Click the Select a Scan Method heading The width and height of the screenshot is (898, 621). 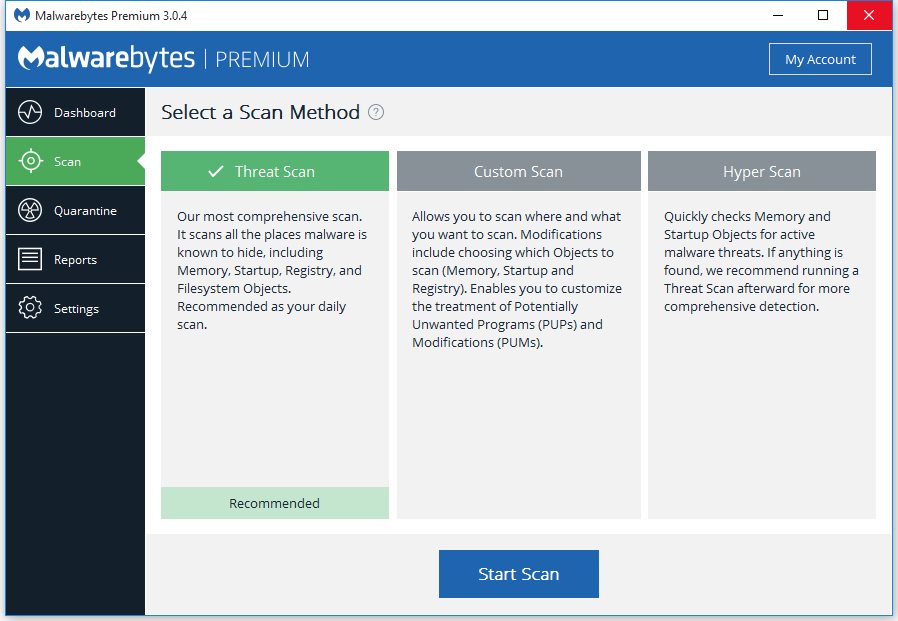coord(261,112)
